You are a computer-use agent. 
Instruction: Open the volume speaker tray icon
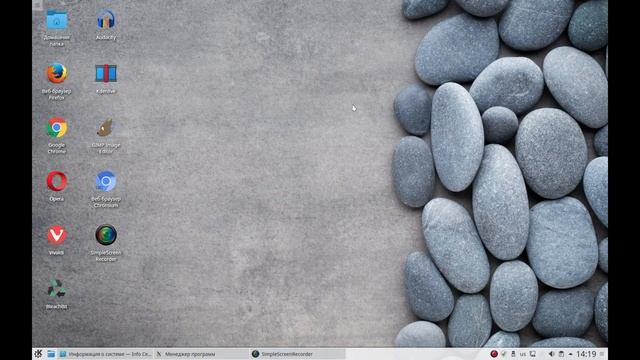pyautogui.click(x=551, y=354)
